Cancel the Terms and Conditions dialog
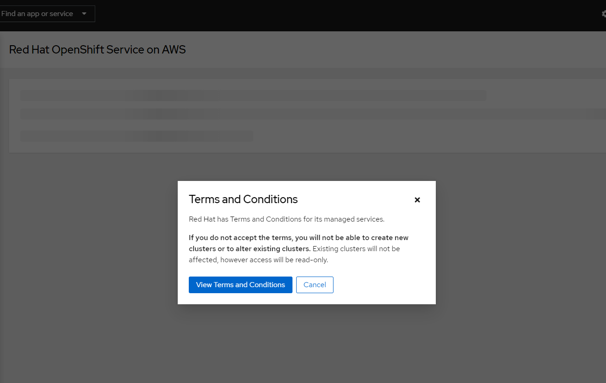This screenshot has width=606, height=383. coord(315,285)
